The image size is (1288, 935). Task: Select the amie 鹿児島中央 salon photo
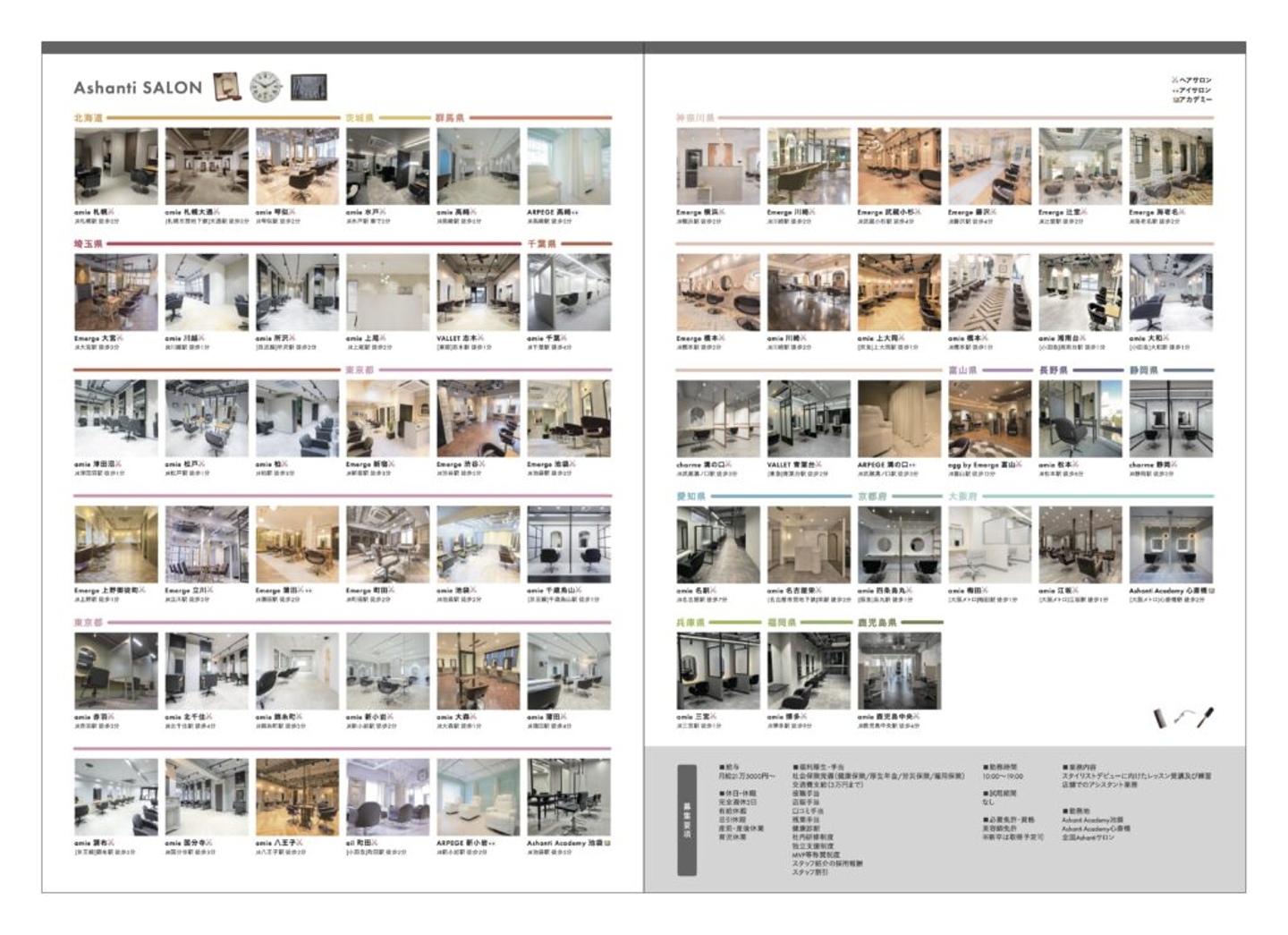[899, 671]
